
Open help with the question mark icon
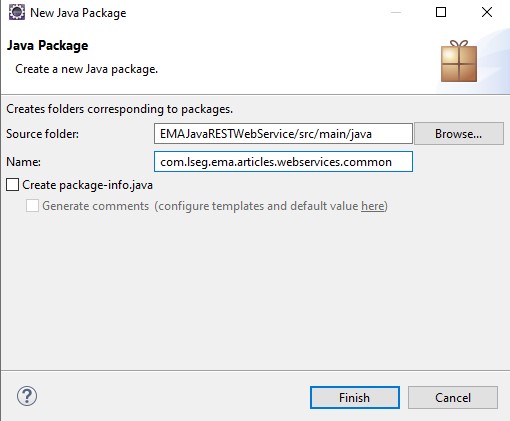coord(27,396)
